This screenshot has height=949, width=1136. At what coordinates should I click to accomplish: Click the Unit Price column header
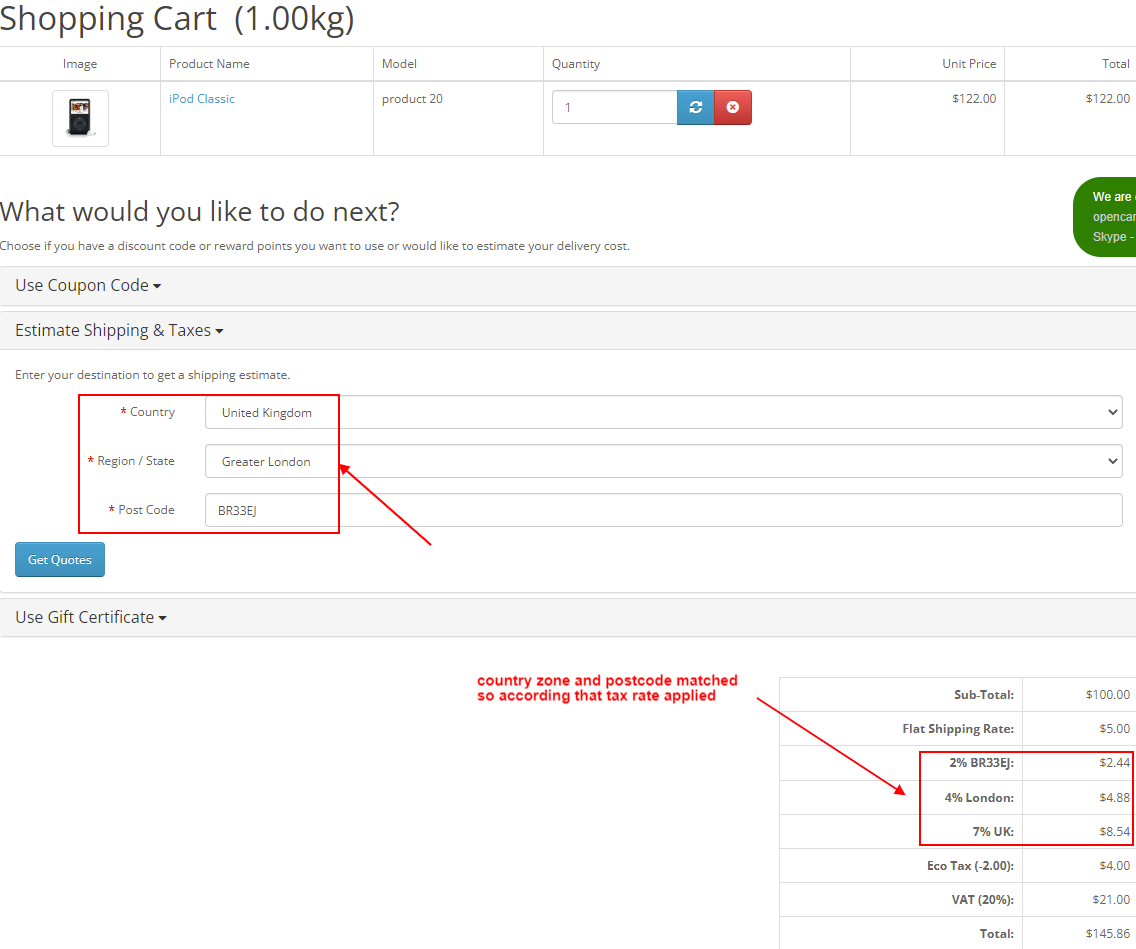point(969,63)
